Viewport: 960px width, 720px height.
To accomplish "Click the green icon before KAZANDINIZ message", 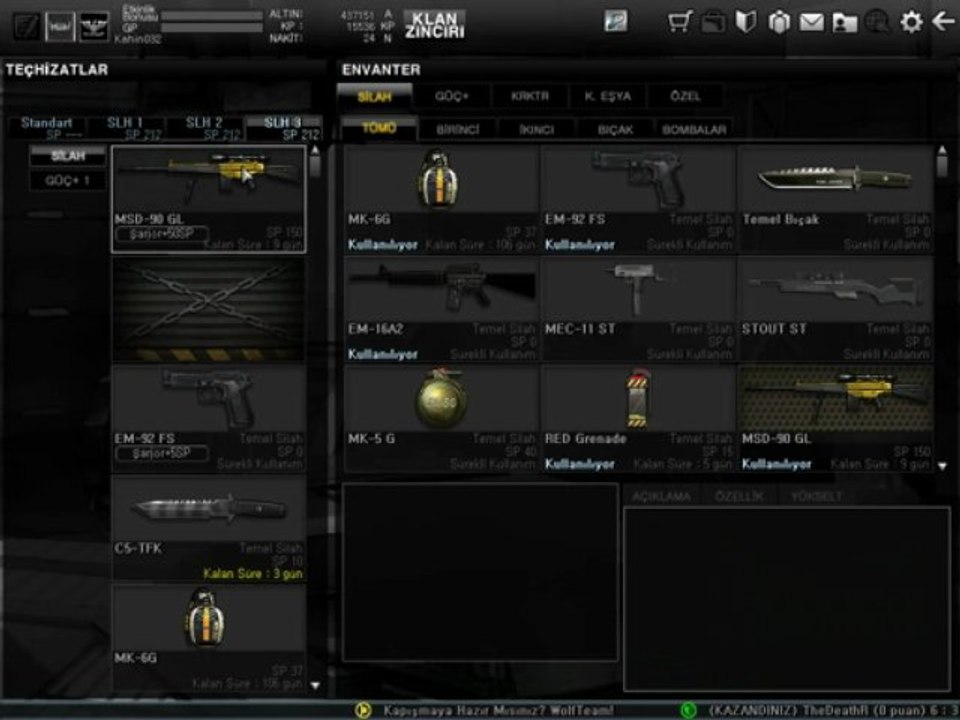I will point(688,710).
